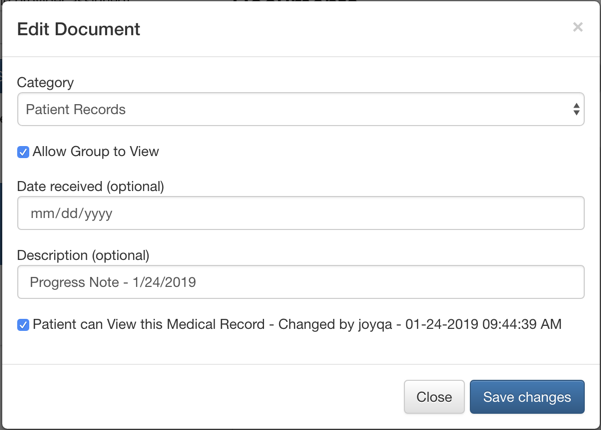Disable the Patient can View this Medical Record checkbox
Image resolution: width=601 pixels, height=430 pixels.
[x=23, y=325]
